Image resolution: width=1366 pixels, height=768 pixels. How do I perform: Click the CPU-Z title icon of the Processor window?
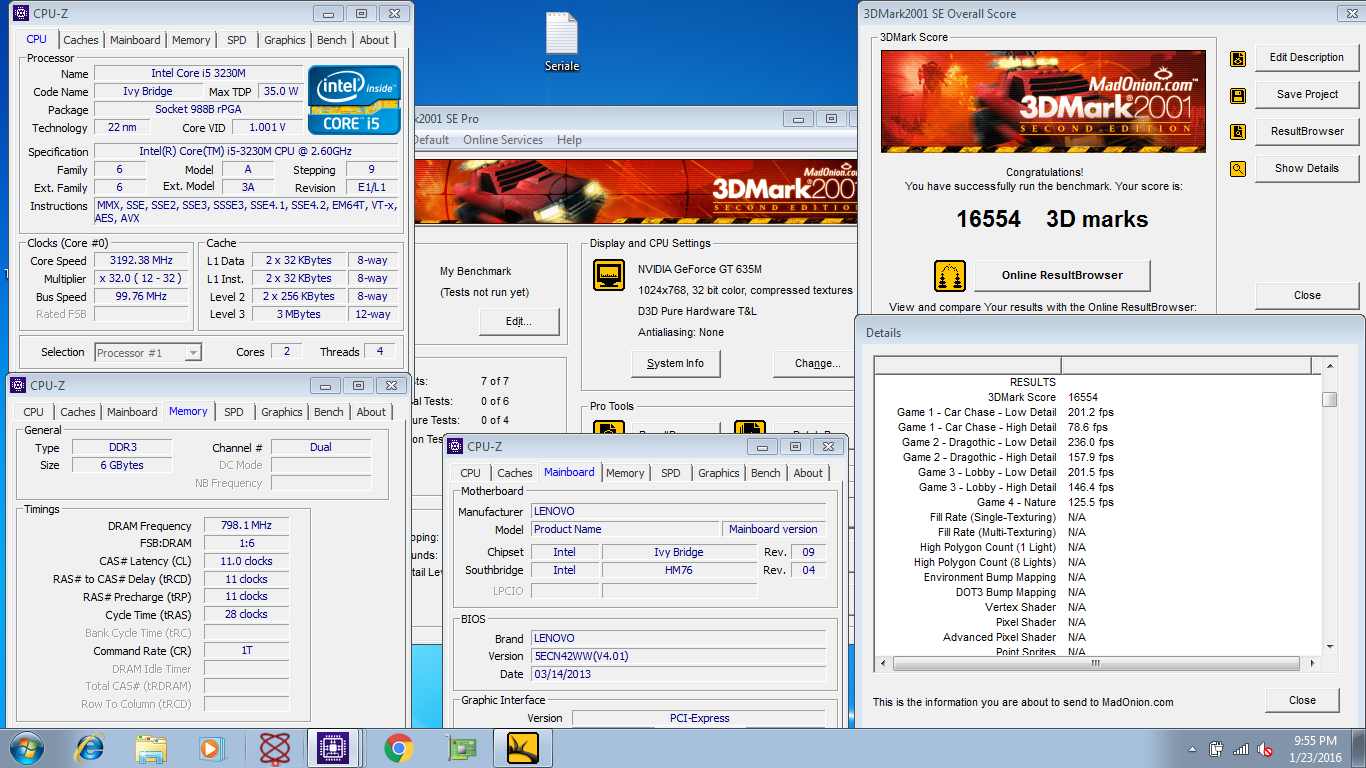[20, 13]
